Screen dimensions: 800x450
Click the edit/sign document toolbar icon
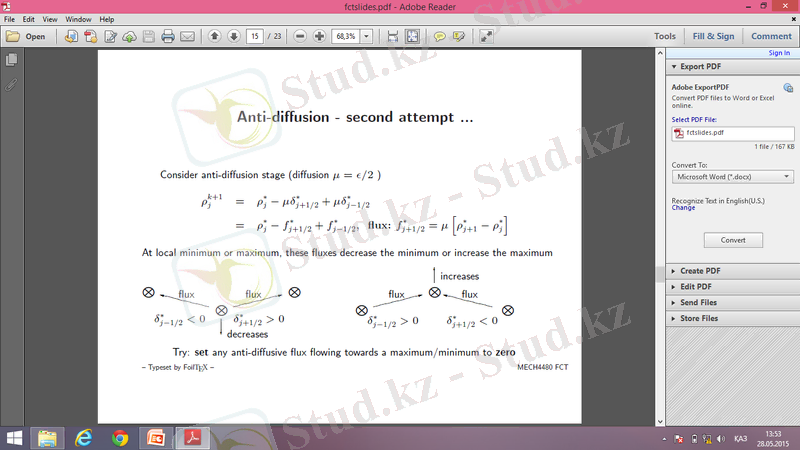click(x=110, y=36)
